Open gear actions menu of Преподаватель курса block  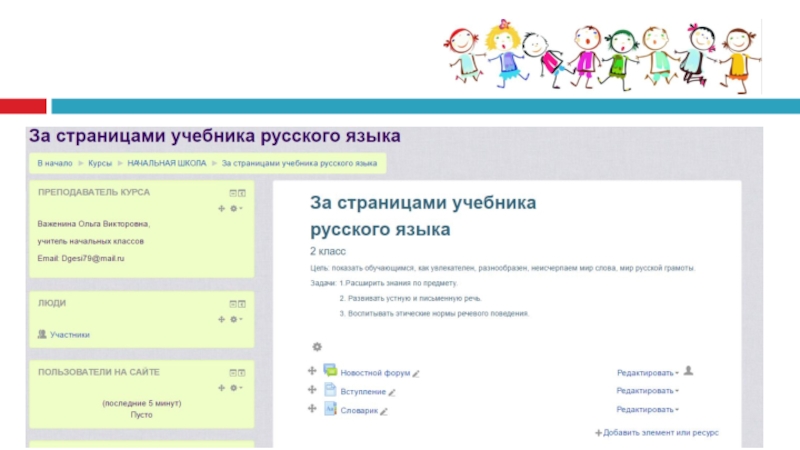point(236,208)
